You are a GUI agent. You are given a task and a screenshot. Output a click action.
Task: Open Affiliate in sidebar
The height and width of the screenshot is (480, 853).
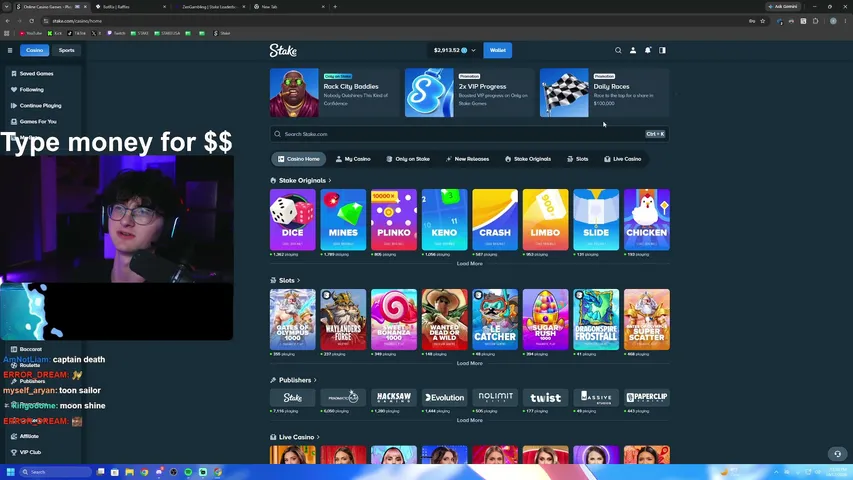(x=25, y=436)
